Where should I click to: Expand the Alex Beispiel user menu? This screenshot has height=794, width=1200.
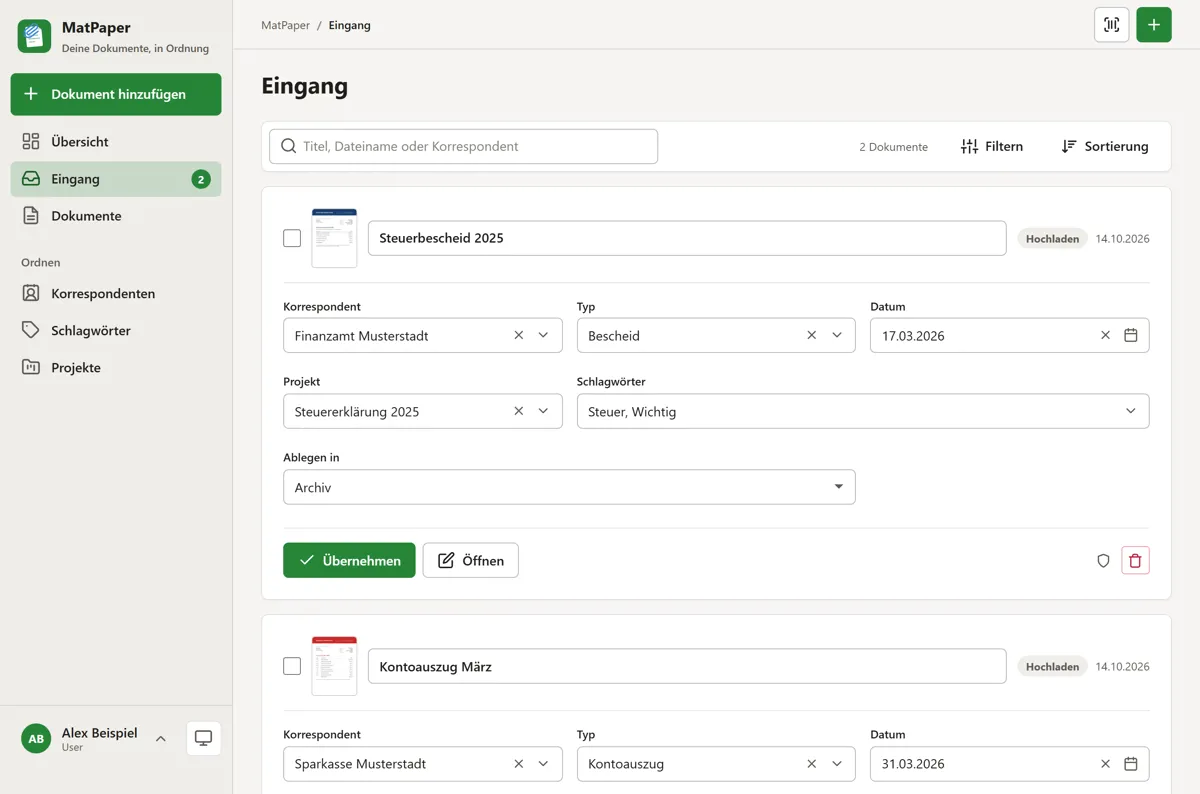click(x=160, y=738)
